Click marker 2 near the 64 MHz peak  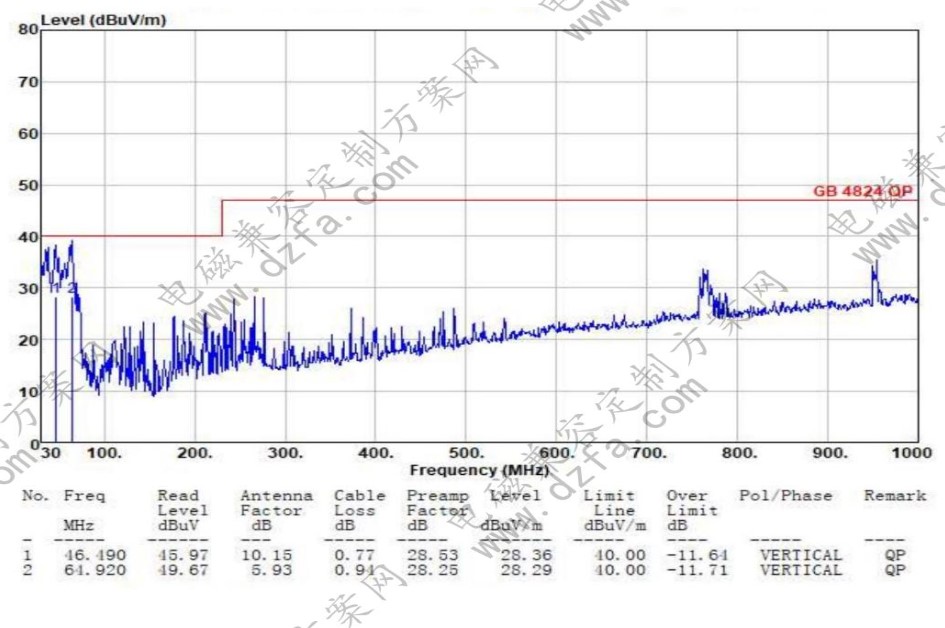[71, 288]
